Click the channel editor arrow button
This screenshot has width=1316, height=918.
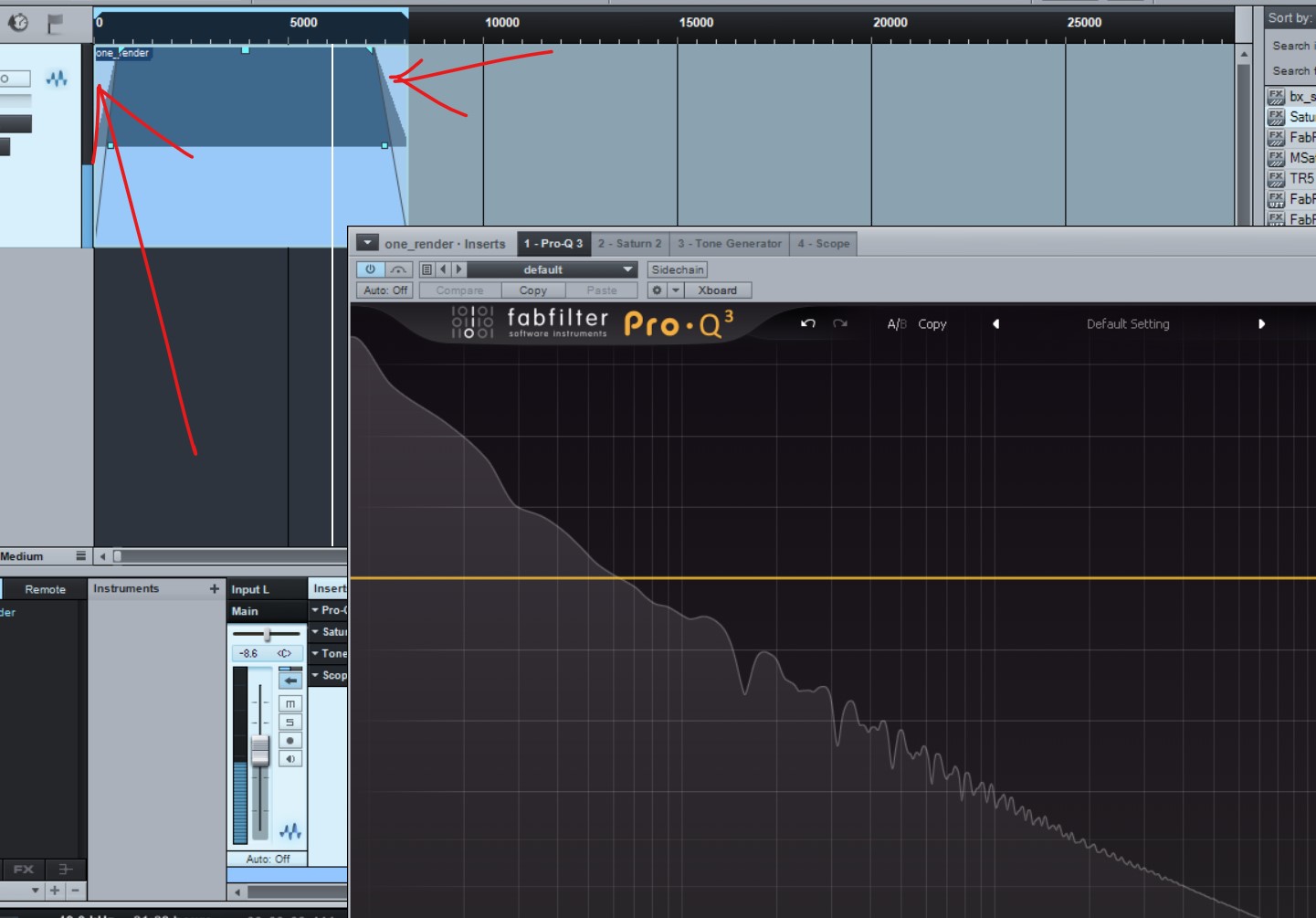click(x=290, y=681)
